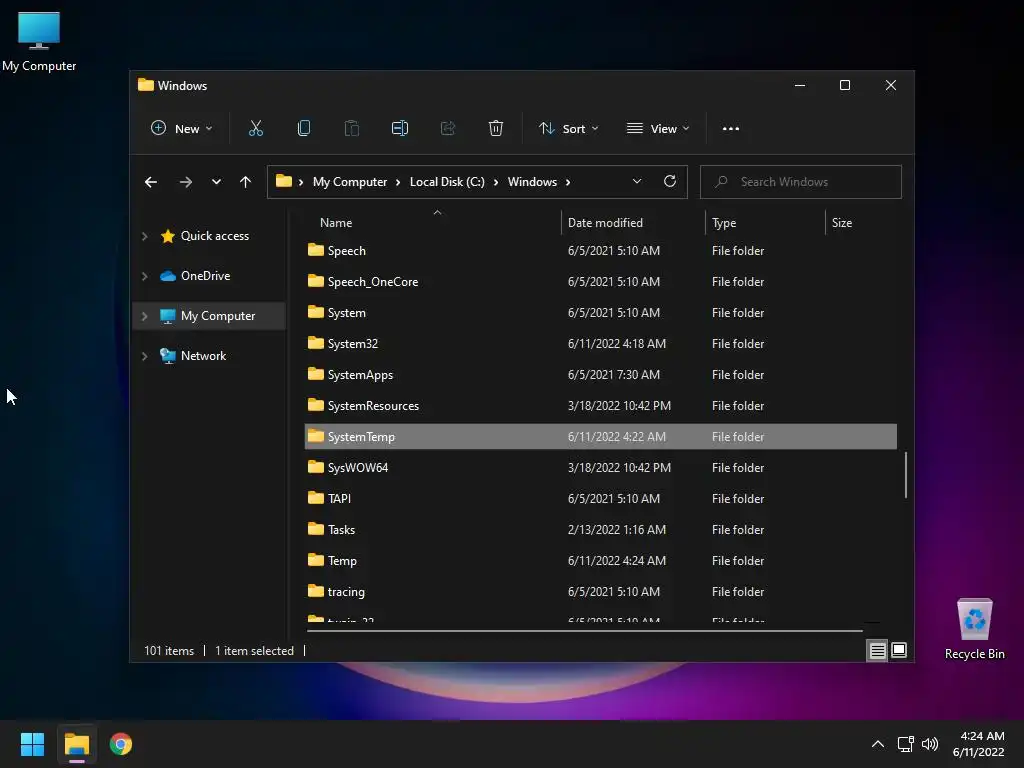Open the New item dropdown
This screenshot has width=1024, height=768.
point(181,129)
